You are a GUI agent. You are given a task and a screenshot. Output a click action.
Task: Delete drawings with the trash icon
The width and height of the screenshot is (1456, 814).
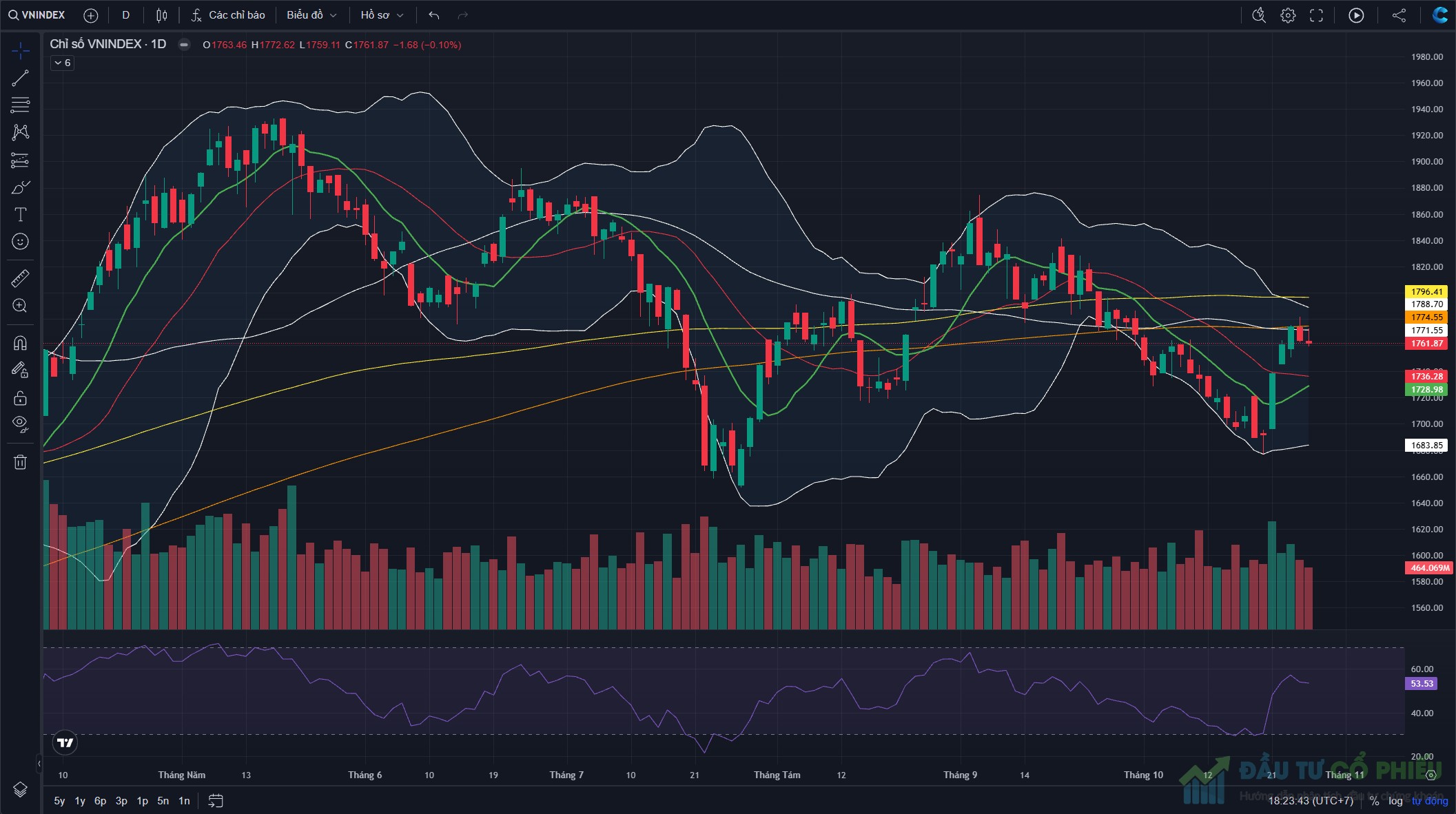pyautogui.click(x=20, y=461)
